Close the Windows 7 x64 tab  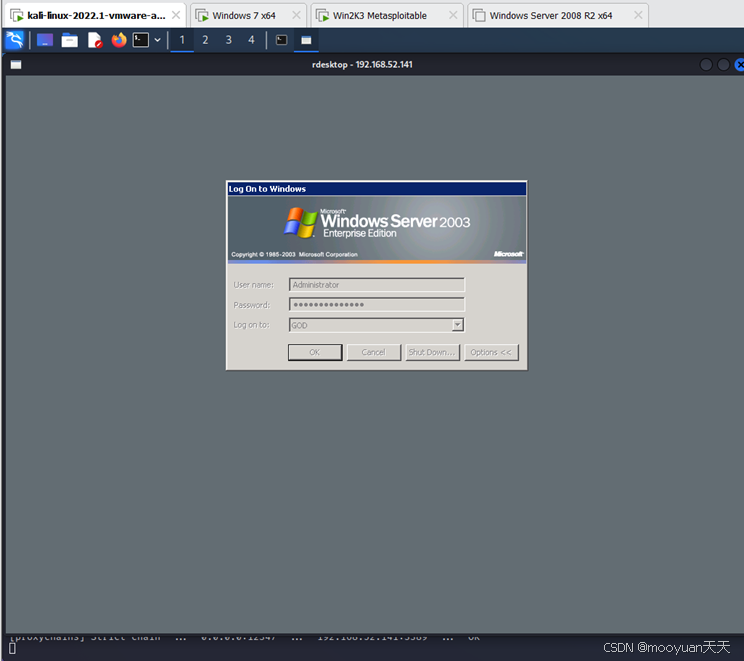296,15
